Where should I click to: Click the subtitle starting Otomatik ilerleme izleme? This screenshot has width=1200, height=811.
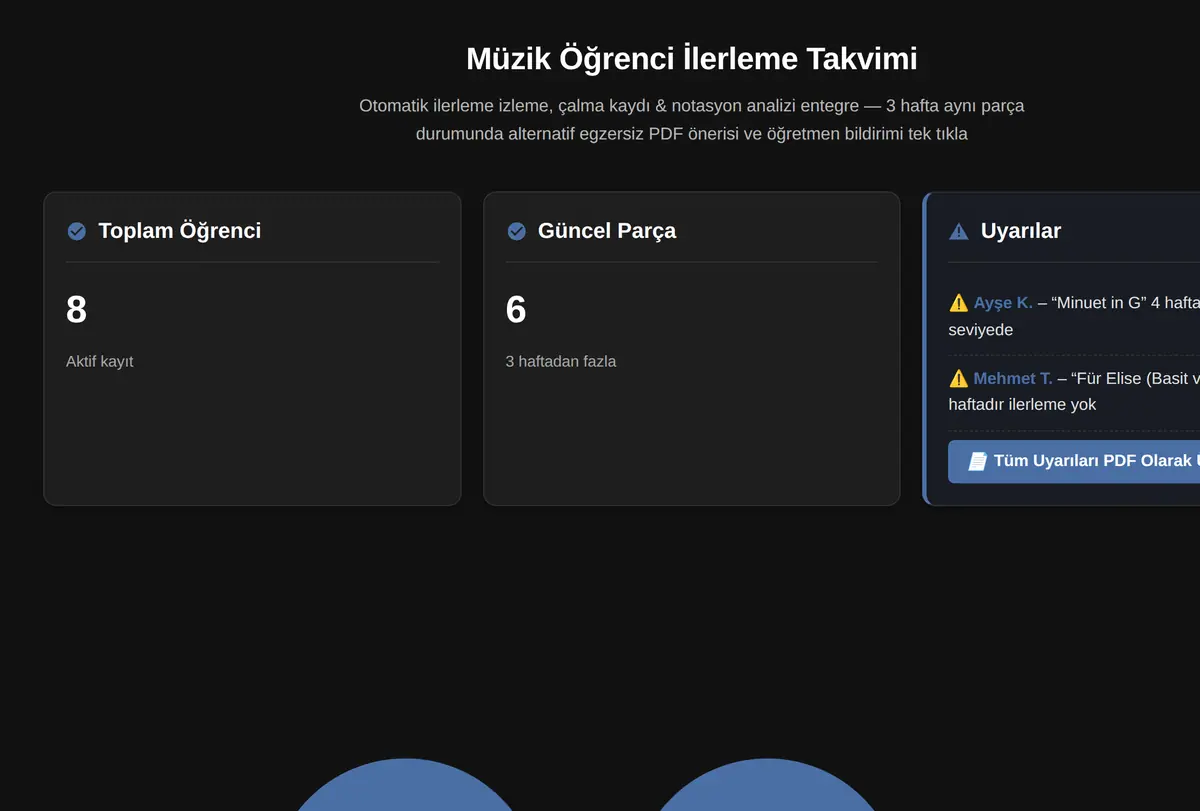point(692,119)
